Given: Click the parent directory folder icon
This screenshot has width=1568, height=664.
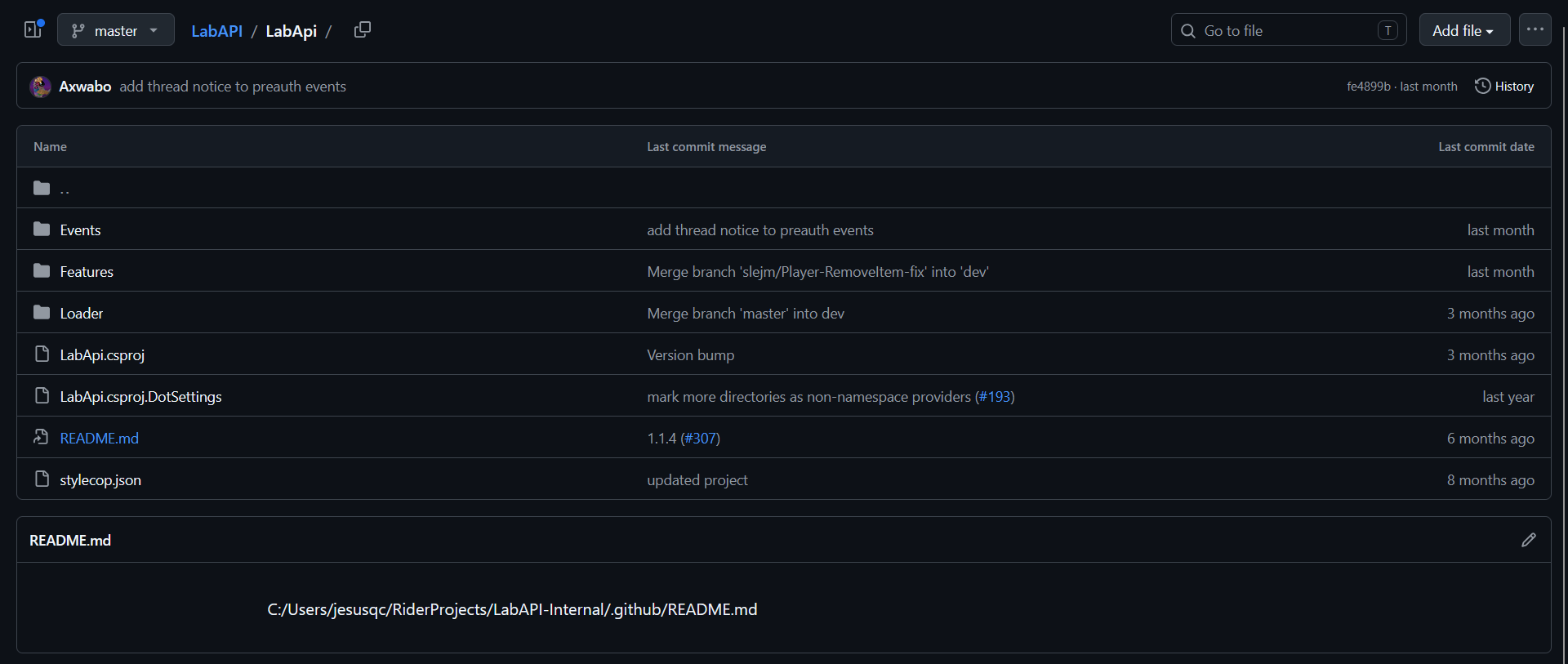Looking at the screenshot, I should 42,188.
